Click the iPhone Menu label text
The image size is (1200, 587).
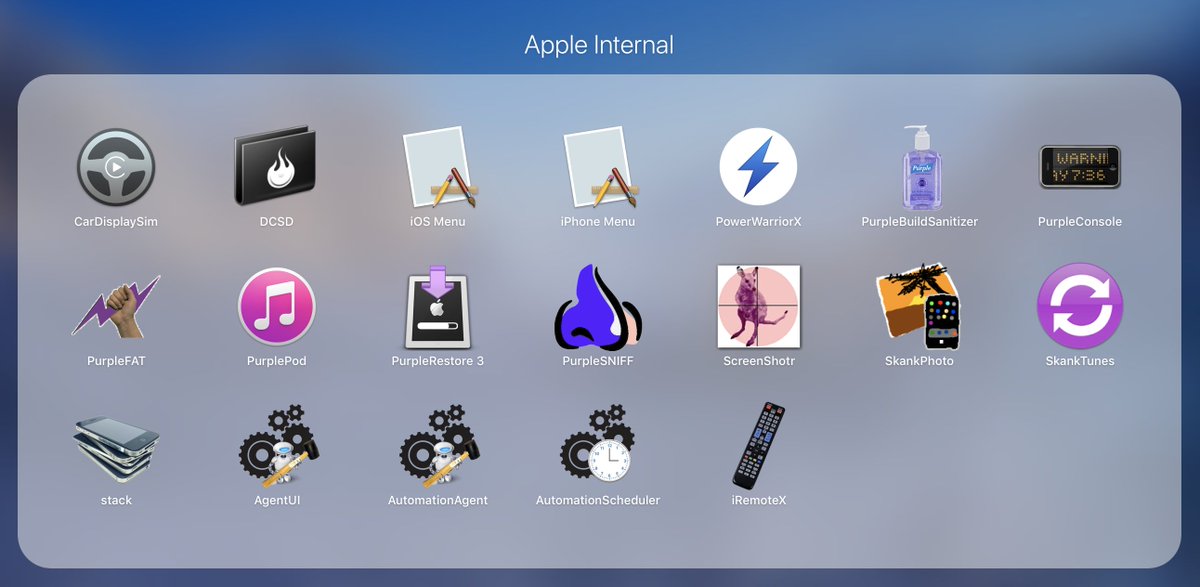point(598,222)
